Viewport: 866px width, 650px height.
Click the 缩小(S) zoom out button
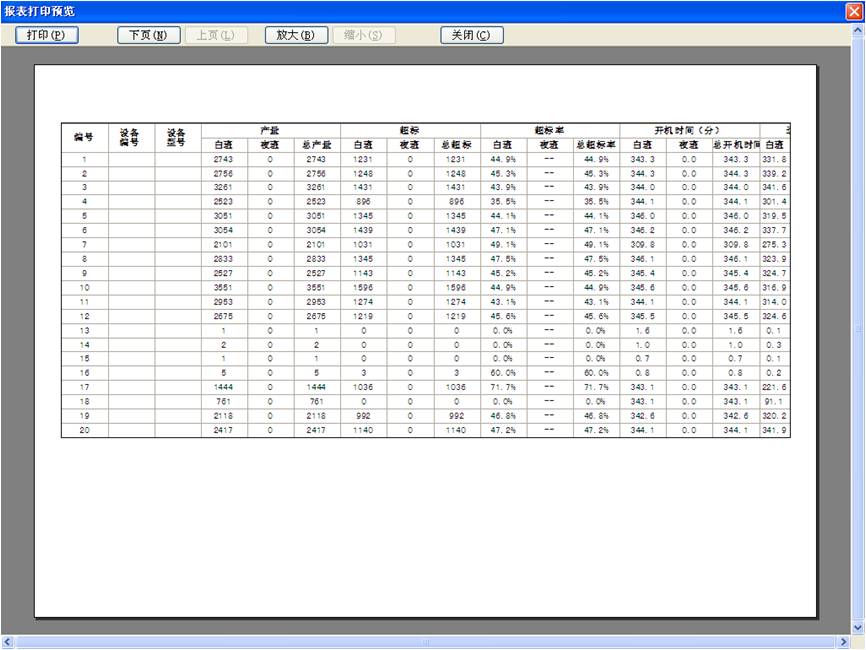363,35
